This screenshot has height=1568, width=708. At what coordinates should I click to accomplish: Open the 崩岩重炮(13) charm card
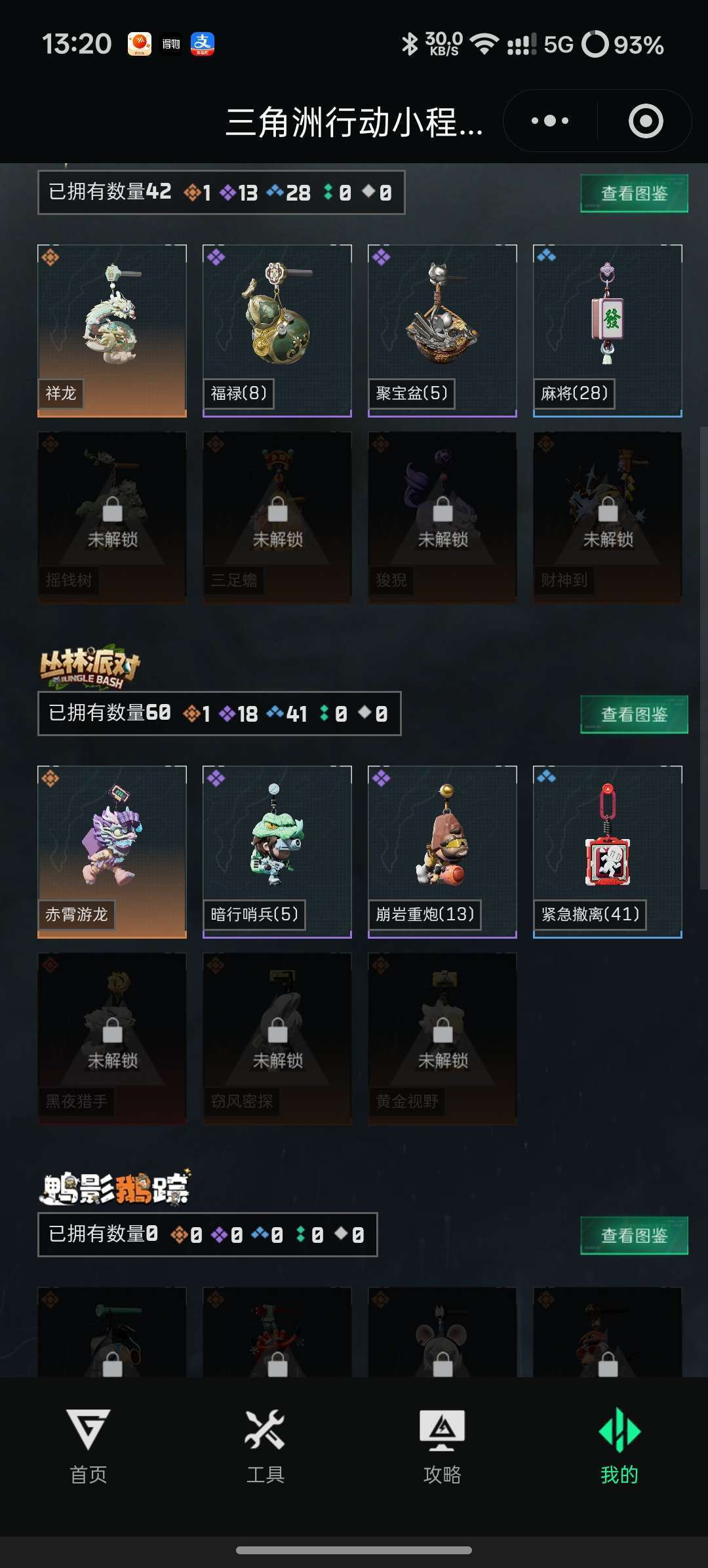(x=442, y=852)
